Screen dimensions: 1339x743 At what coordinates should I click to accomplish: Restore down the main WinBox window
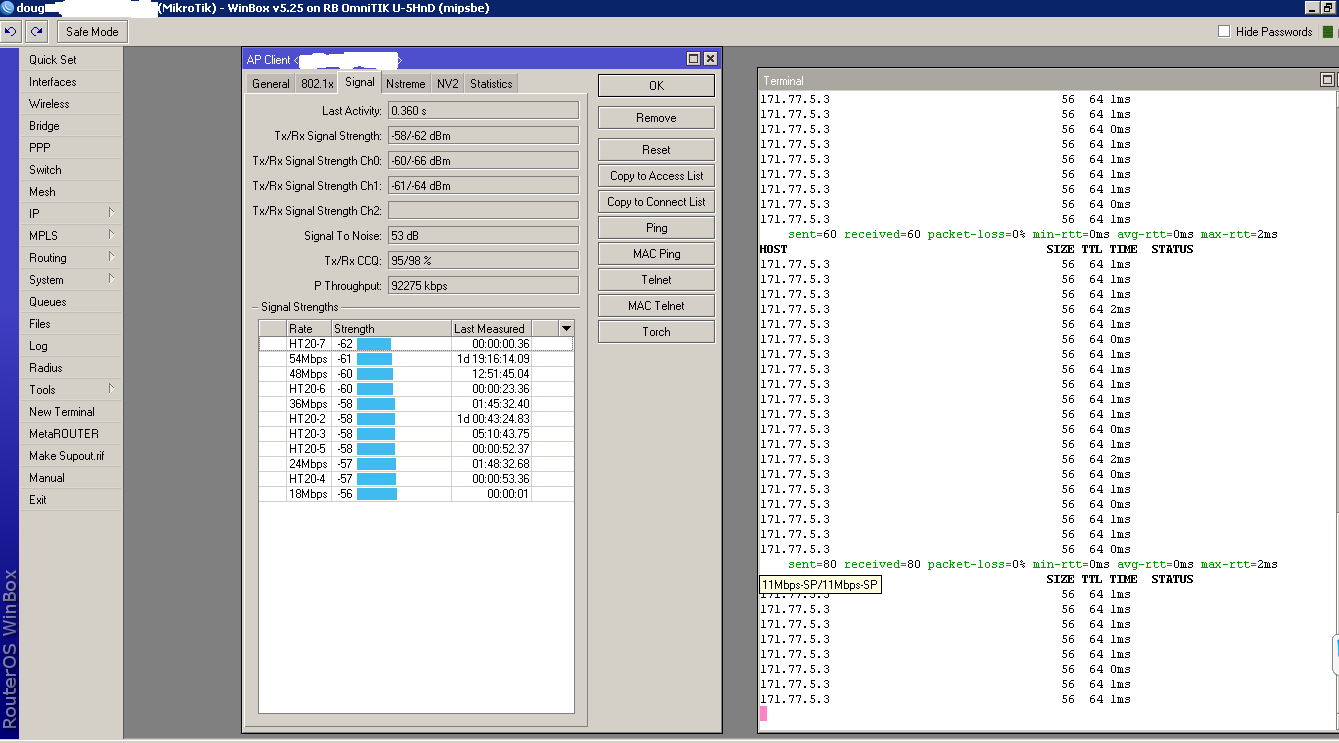point(1328,8)
